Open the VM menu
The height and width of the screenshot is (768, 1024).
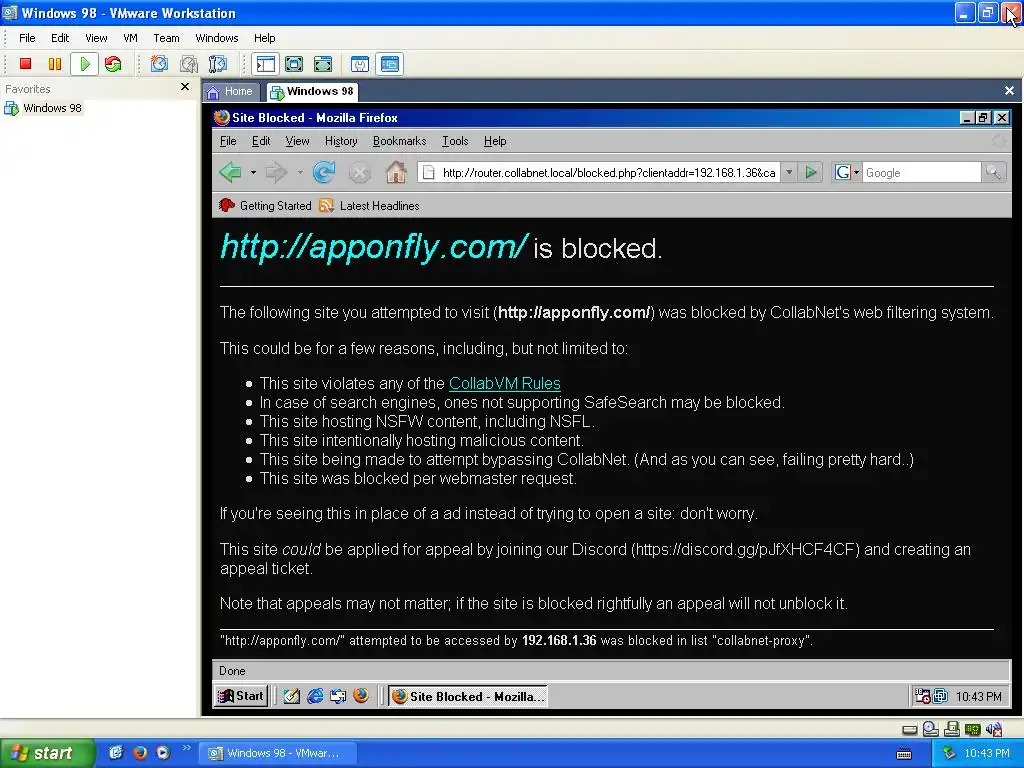click(131, 38)
